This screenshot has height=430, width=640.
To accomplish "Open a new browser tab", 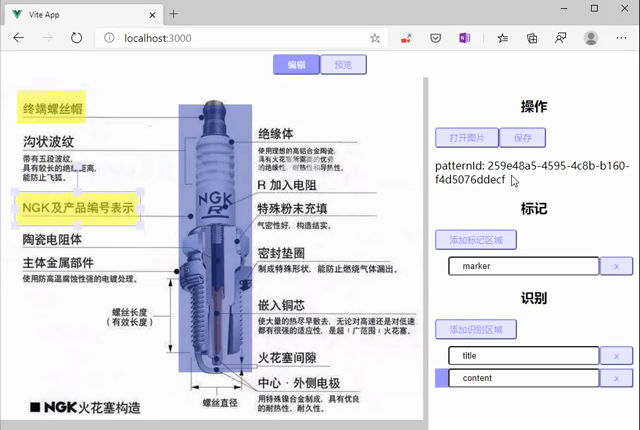I will coord(173,14).
